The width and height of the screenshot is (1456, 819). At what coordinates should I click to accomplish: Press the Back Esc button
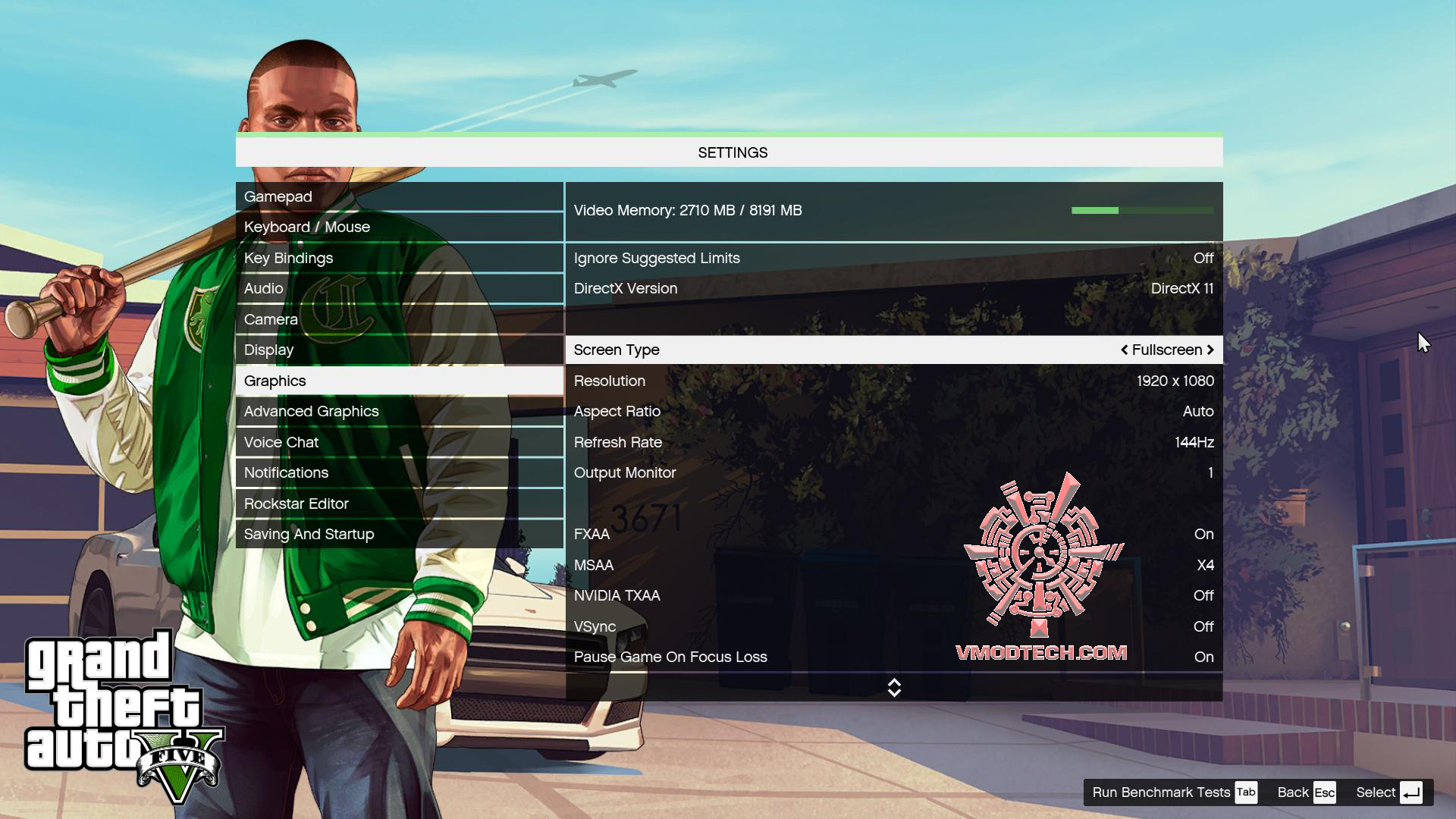click(1324, 791)
